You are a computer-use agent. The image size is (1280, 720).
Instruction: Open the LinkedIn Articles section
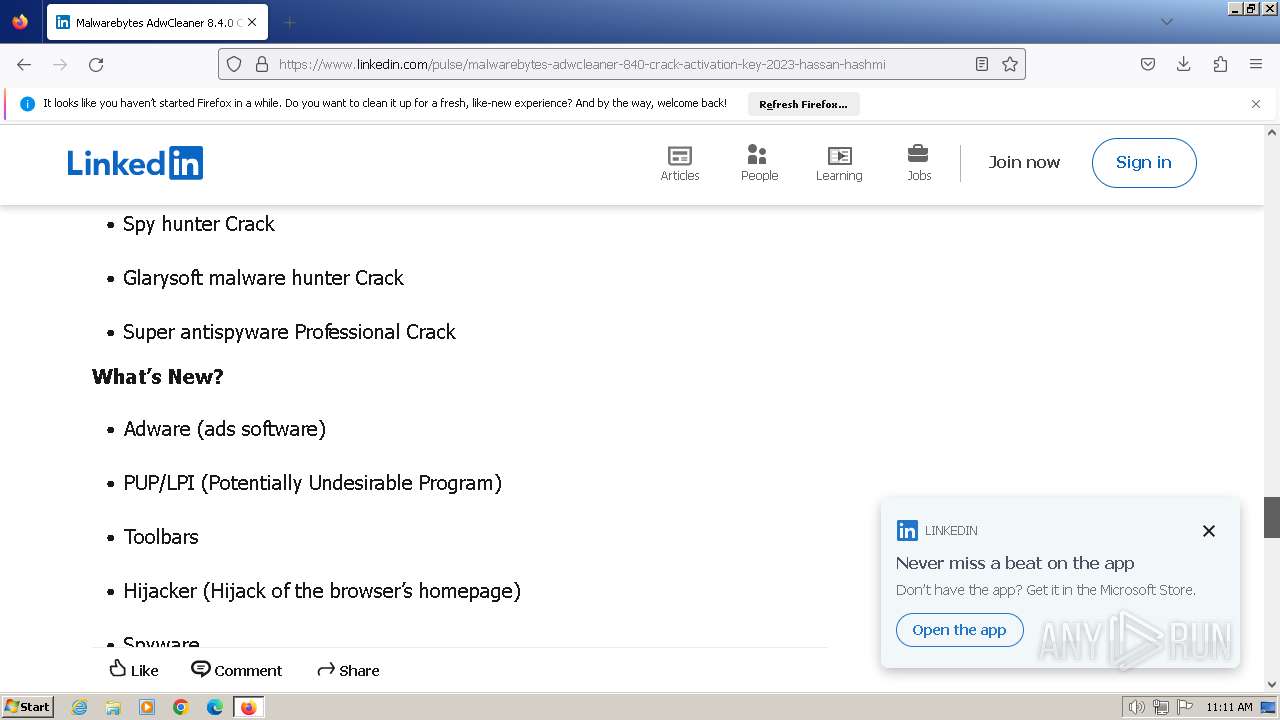680,163
